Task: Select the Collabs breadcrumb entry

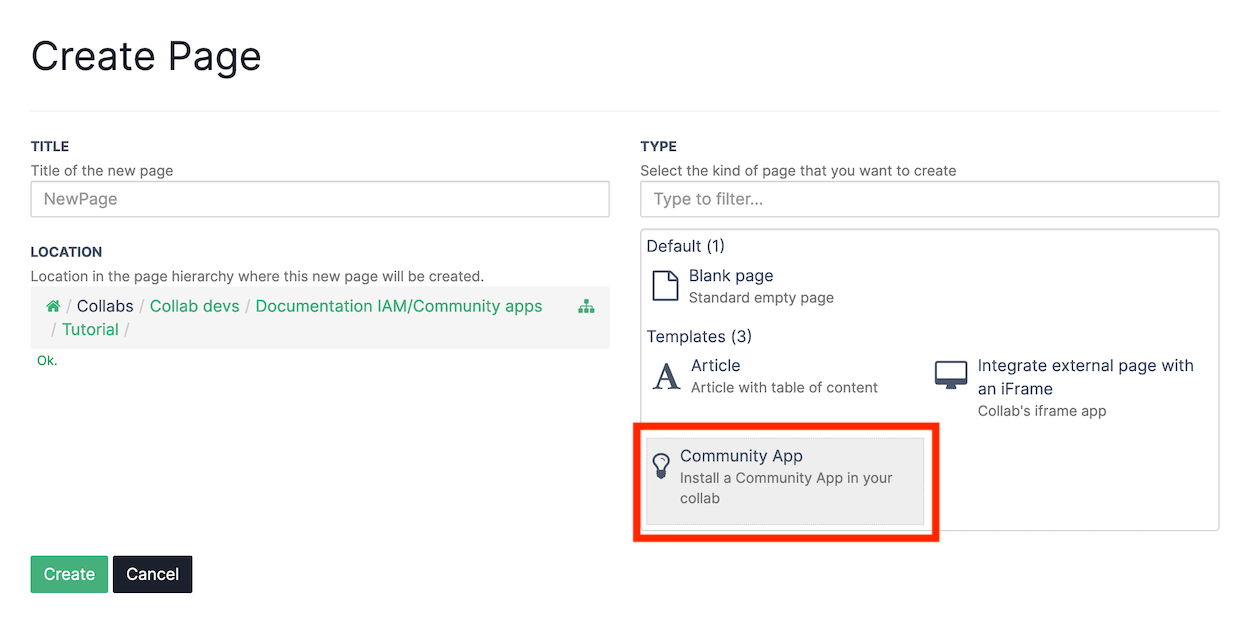Action: pos(105,306)
